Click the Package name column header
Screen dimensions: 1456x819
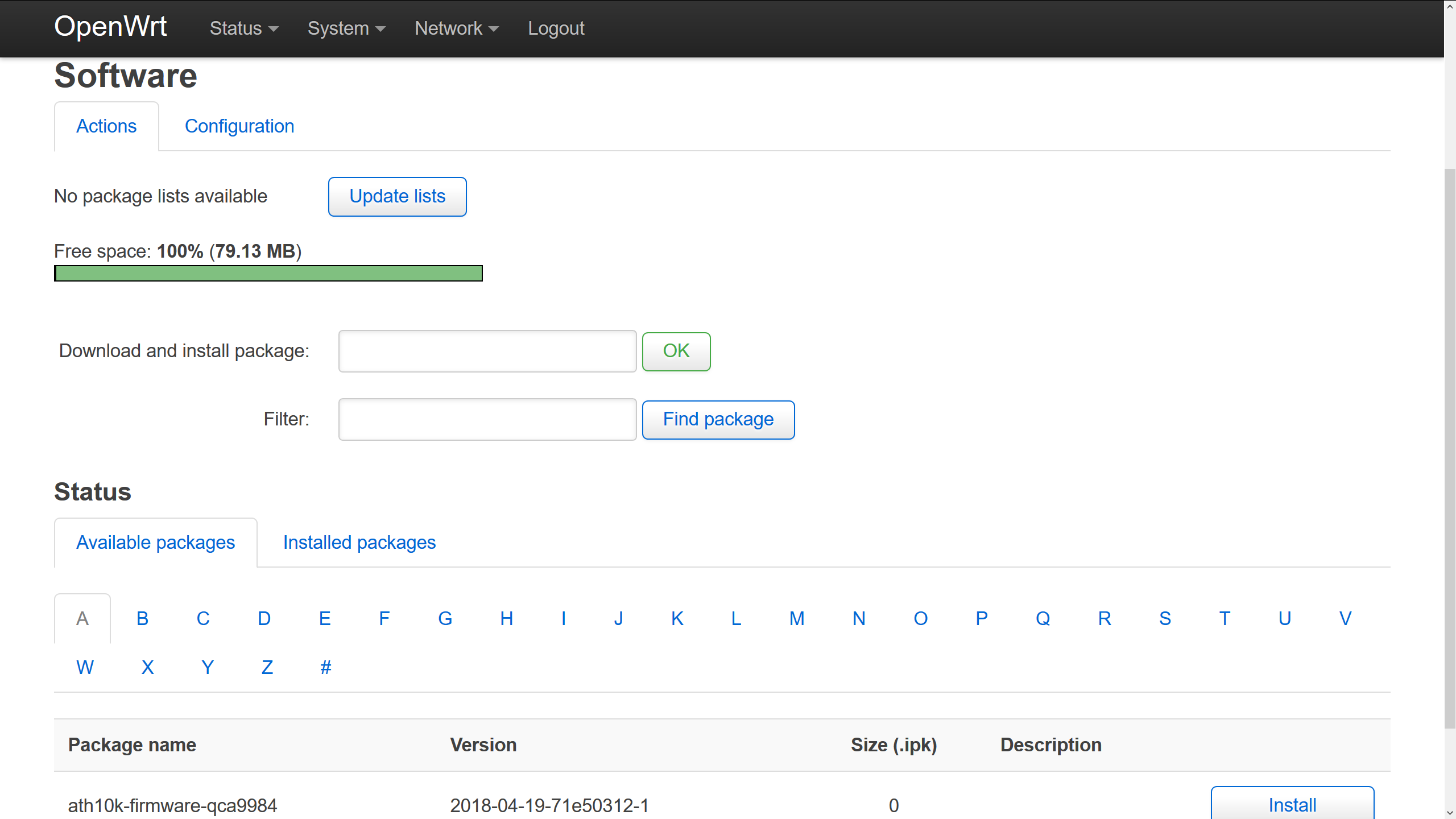pyautogui.click(x=132, y=745)
